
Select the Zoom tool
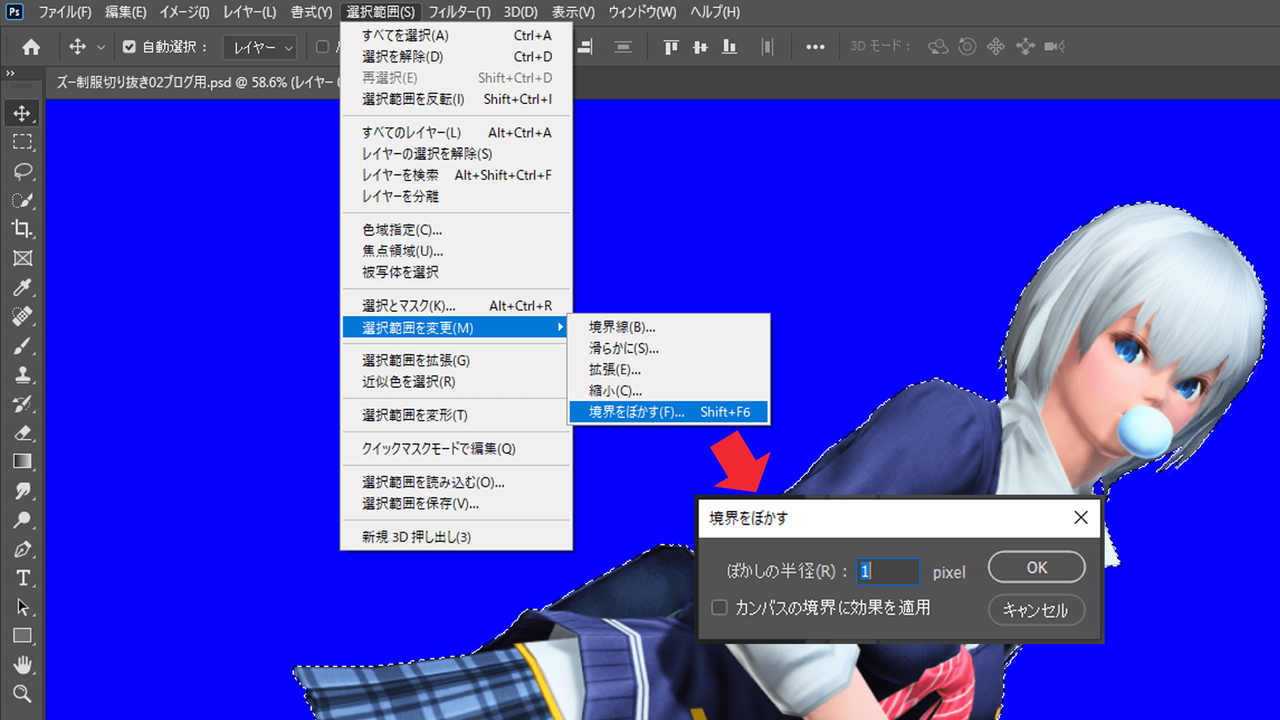pos(22,694)
